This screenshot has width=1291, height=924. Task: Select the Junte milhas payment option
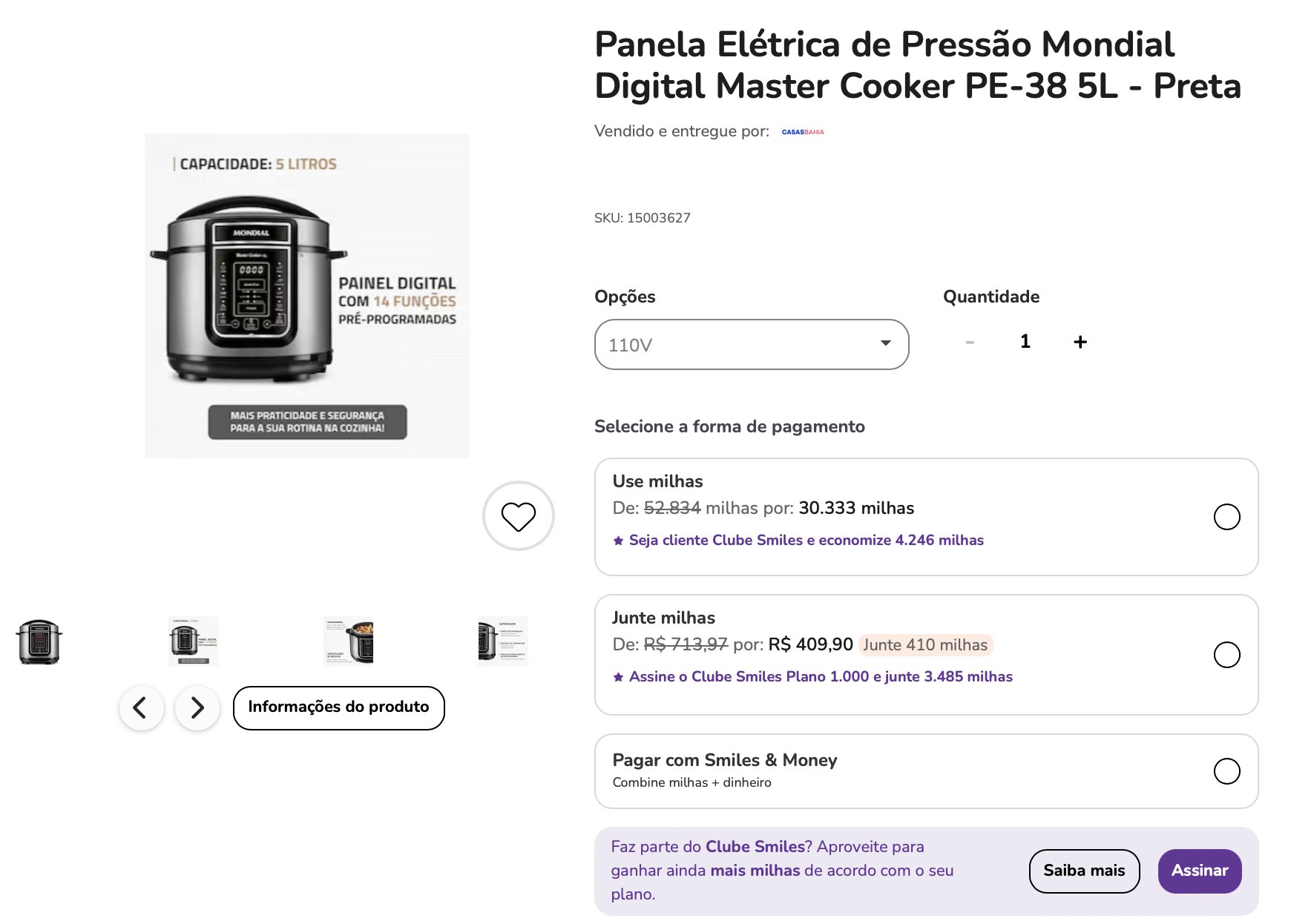tap(1226, 655)
